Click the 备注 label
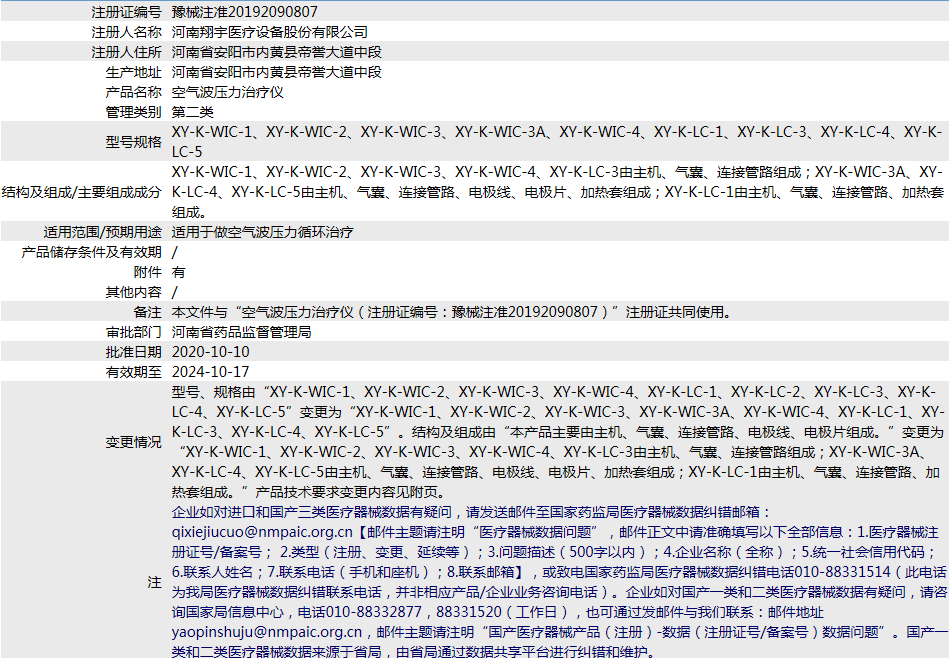Viewport: 952px width, 658px height. tap(148, 313)
